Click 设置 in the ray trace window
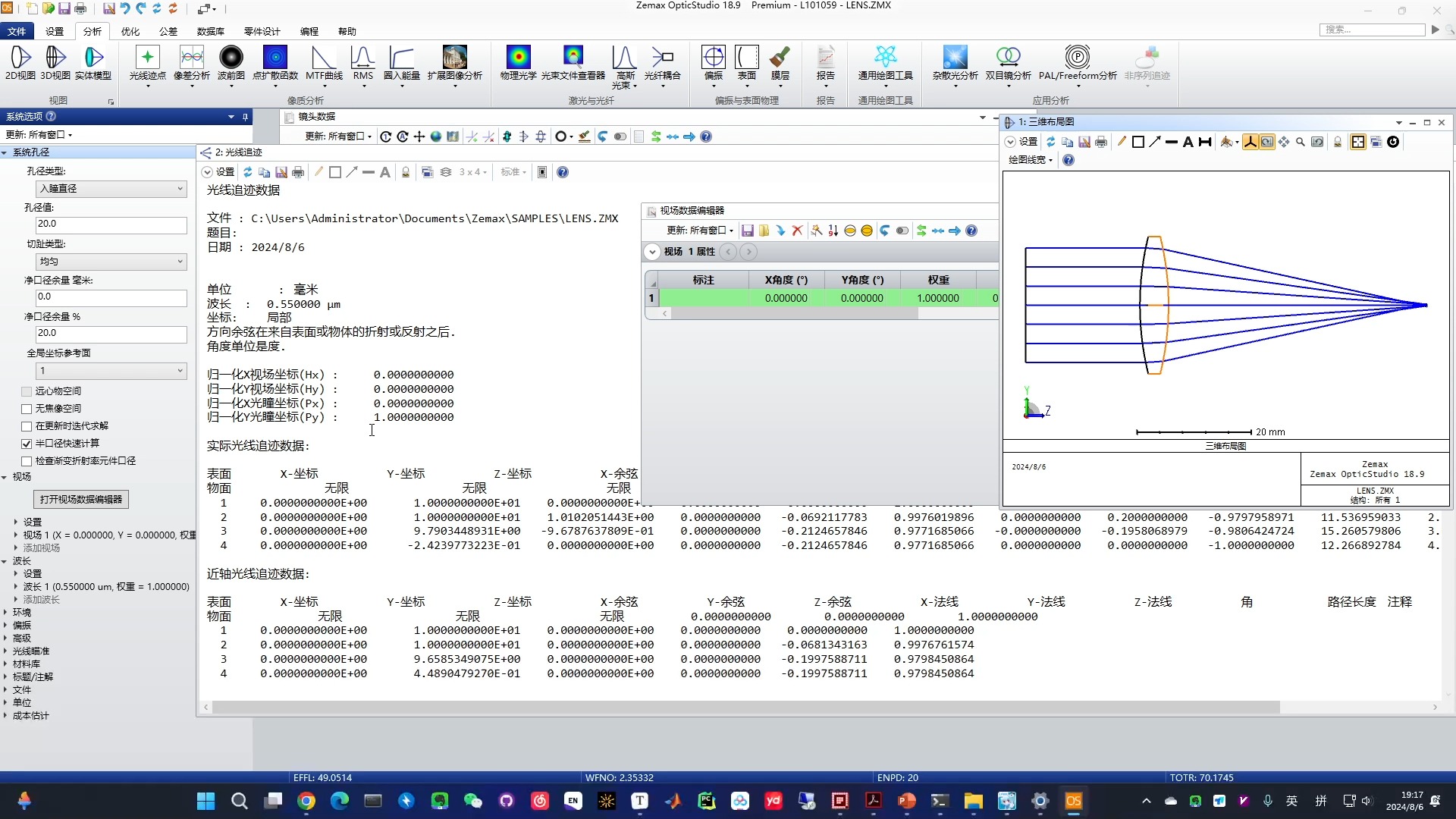 pos(224,172)
